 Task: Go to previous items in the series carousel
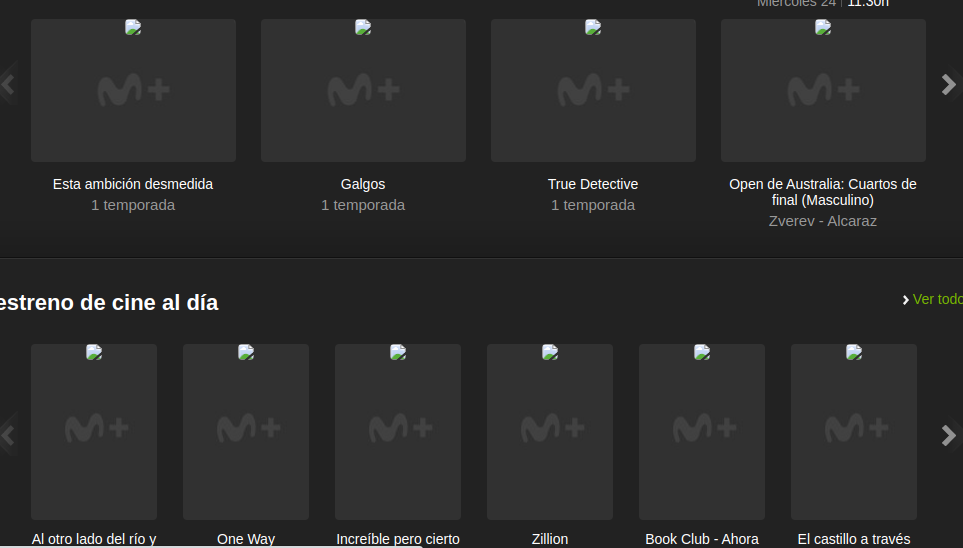(7, 85)
